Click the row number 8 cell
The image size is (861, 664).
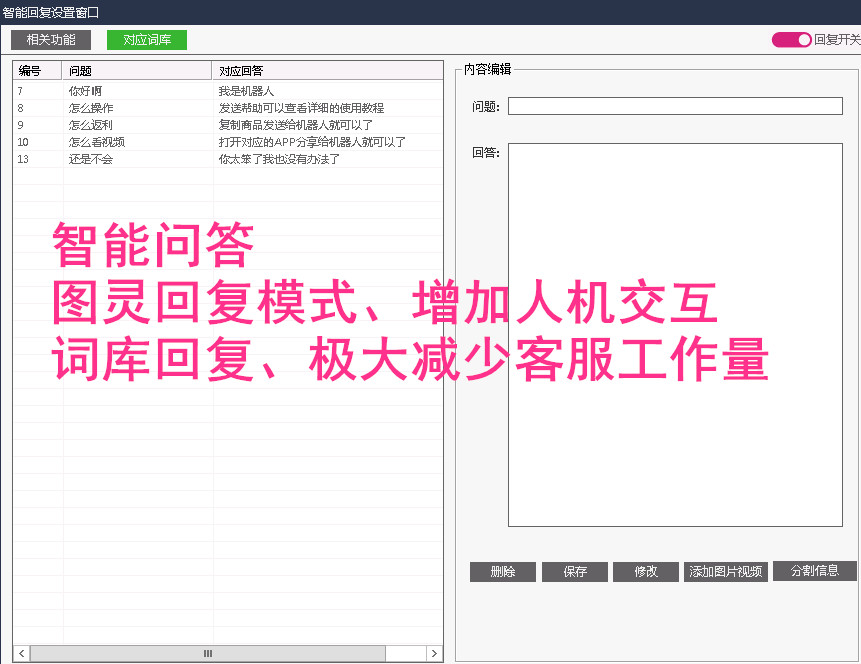(20, 108)
